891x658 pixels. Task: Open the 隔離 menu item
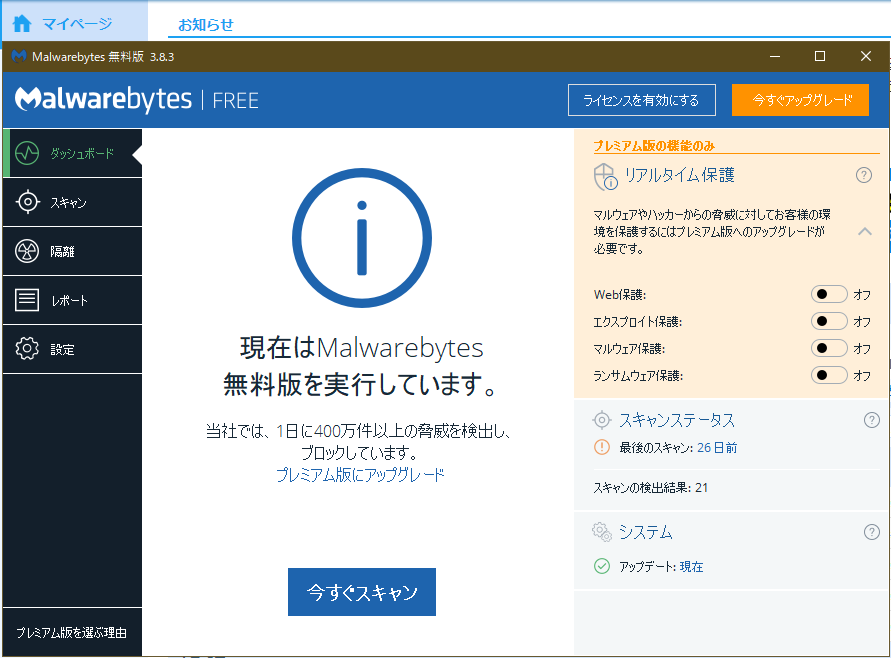tap(72, 251)
